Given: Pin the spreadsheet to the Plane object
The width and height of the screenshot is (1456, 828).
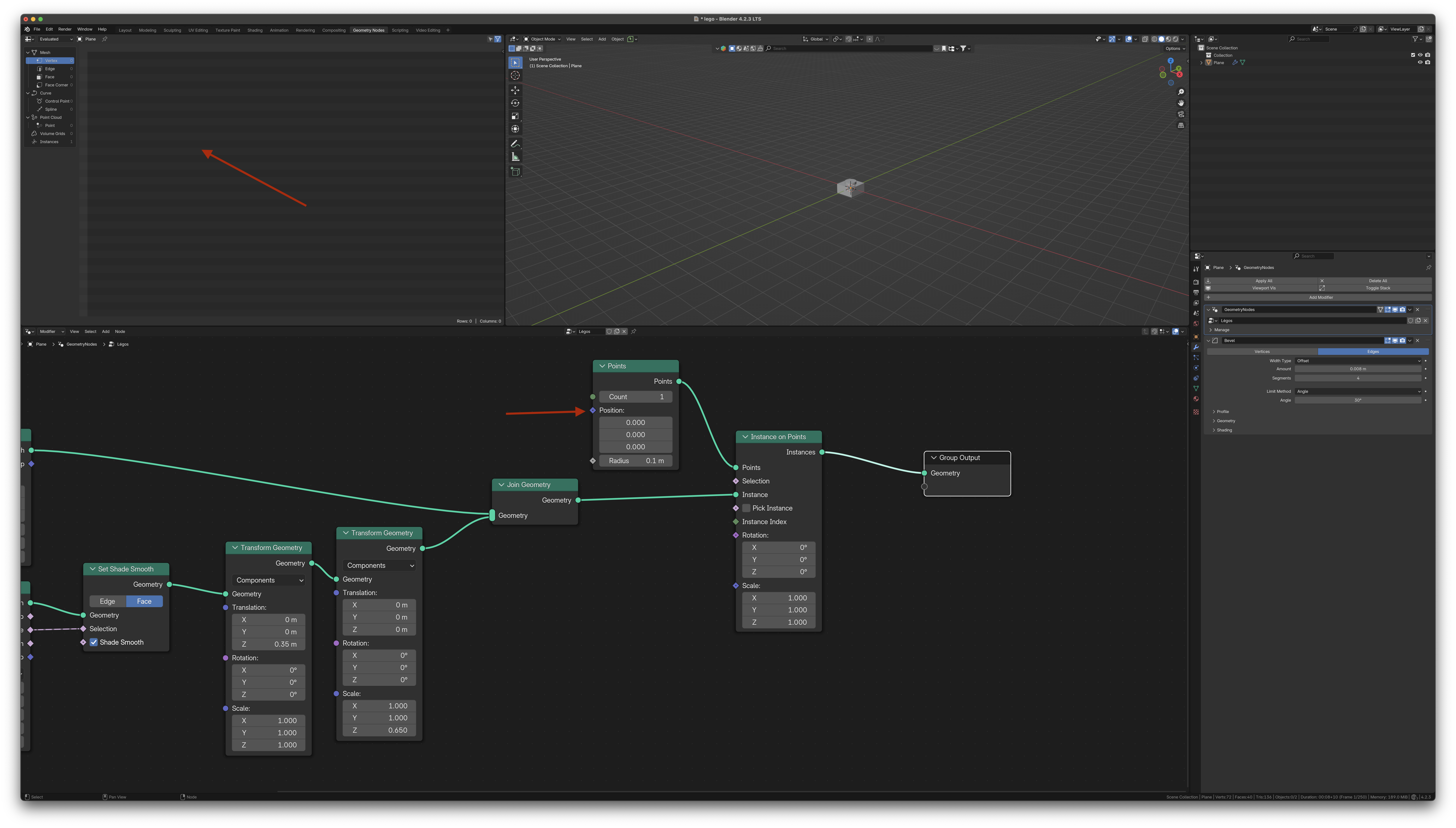Looking at the screenshot, I should tap(105, 39).
